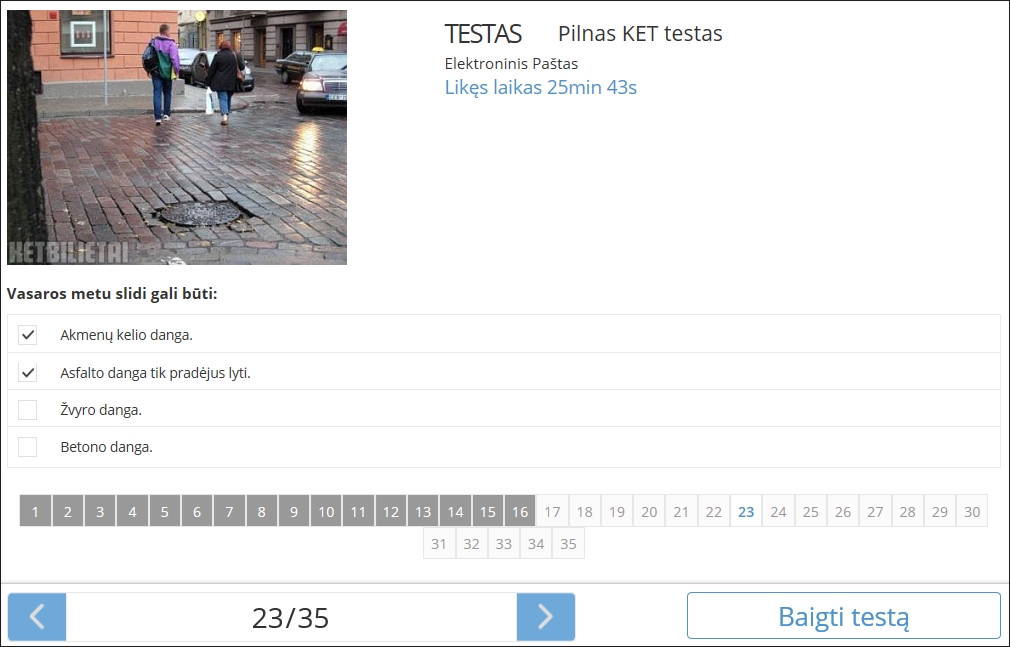Jump to question 1
The height and width of the screenshot is (647, 1010).
pos(35,512)
